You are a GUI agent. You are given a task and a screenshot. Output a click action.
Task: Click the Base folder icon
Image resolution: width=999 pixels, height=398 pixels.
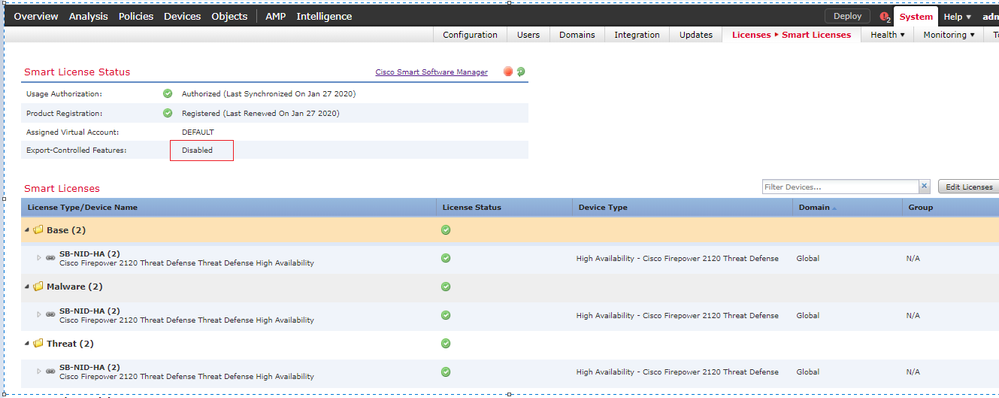(38, 230)
